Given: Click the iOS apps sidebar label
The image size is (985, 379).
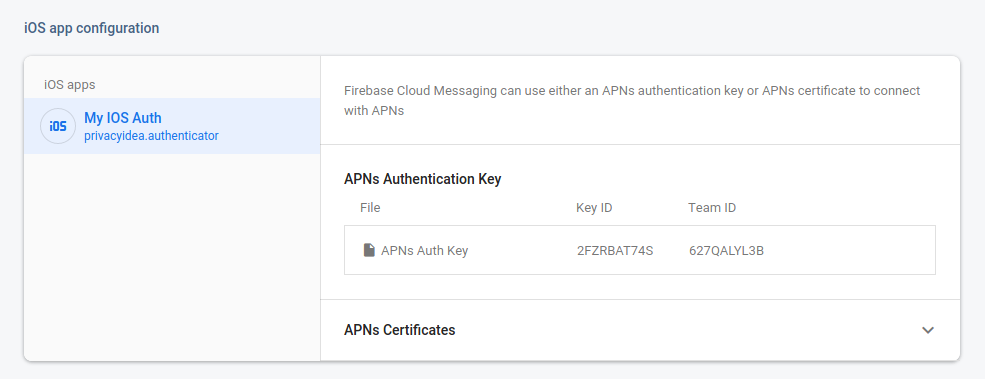Looking at the screenshot, I should 70,84.
